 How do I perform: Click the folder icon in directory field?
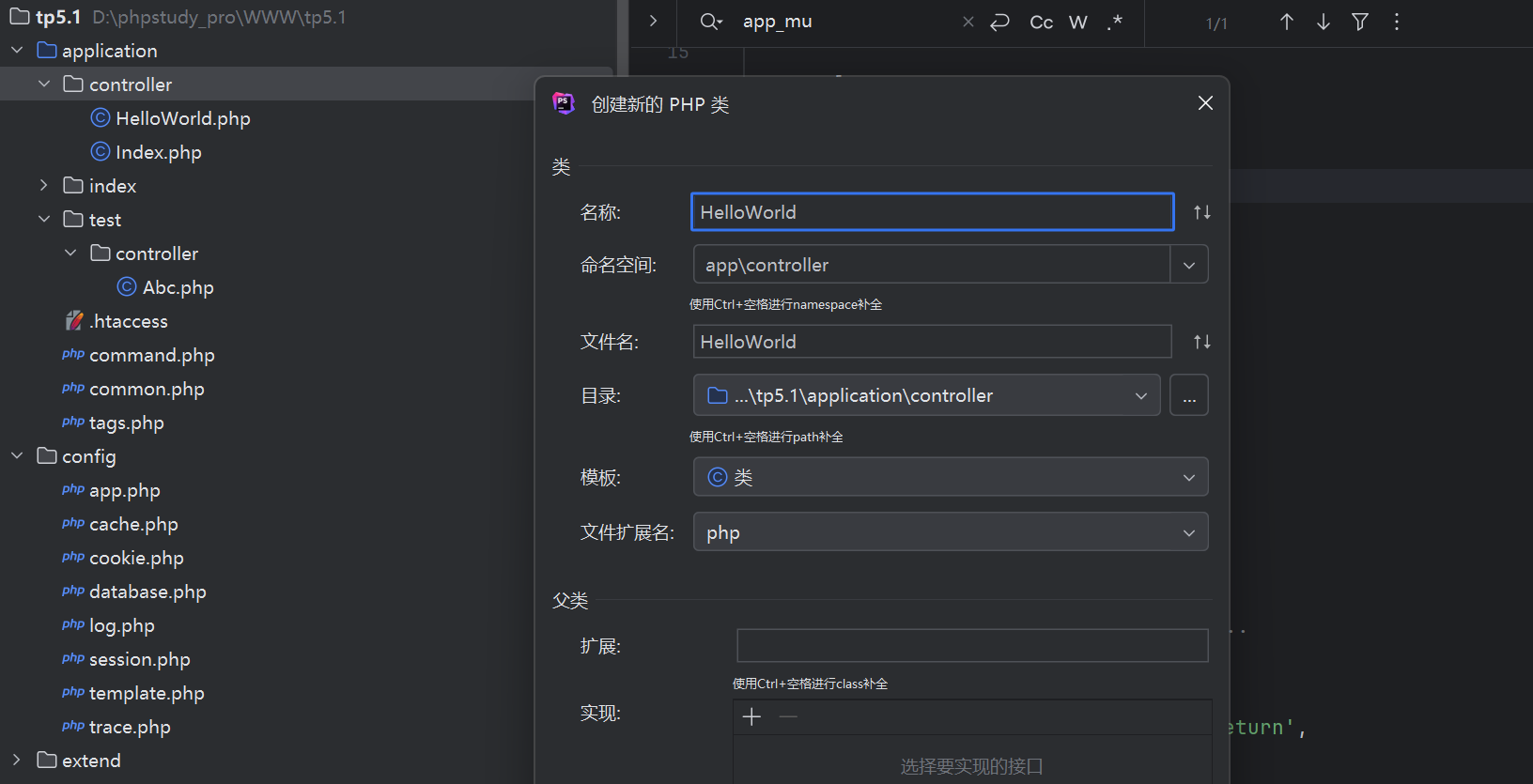coord(718,395)
